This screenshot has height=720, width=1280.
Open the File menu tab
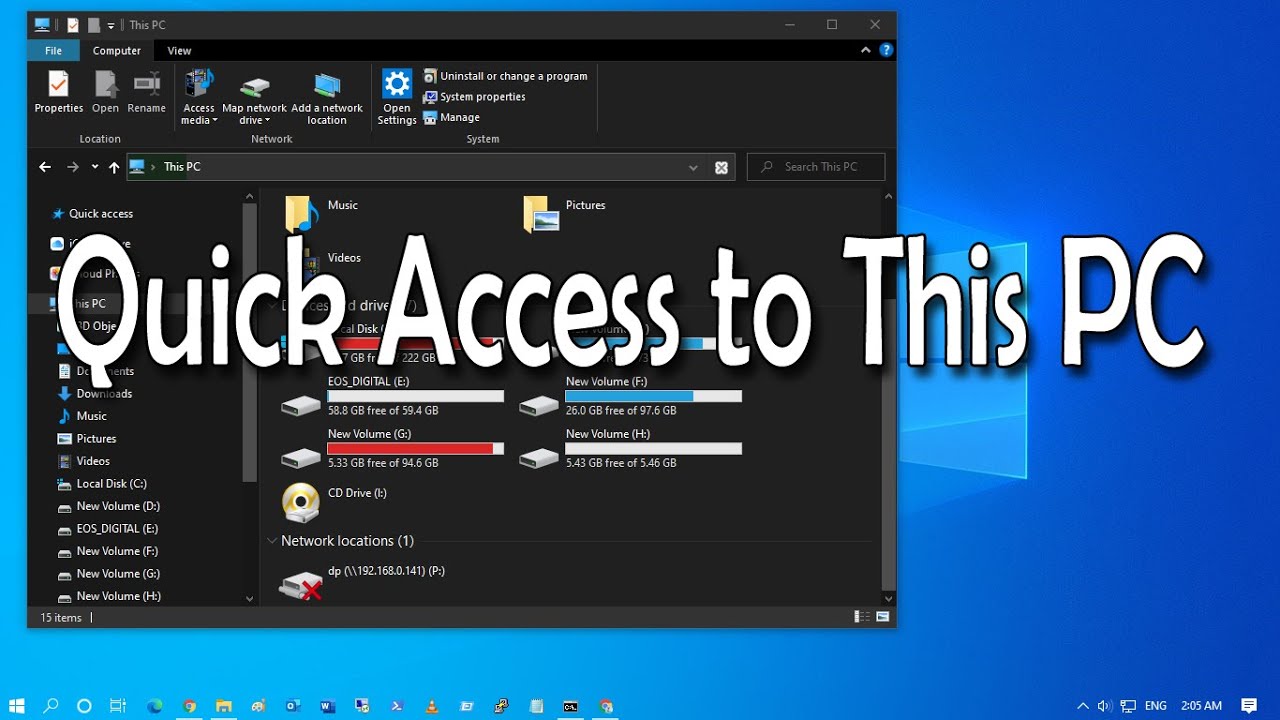pos(53,51)
